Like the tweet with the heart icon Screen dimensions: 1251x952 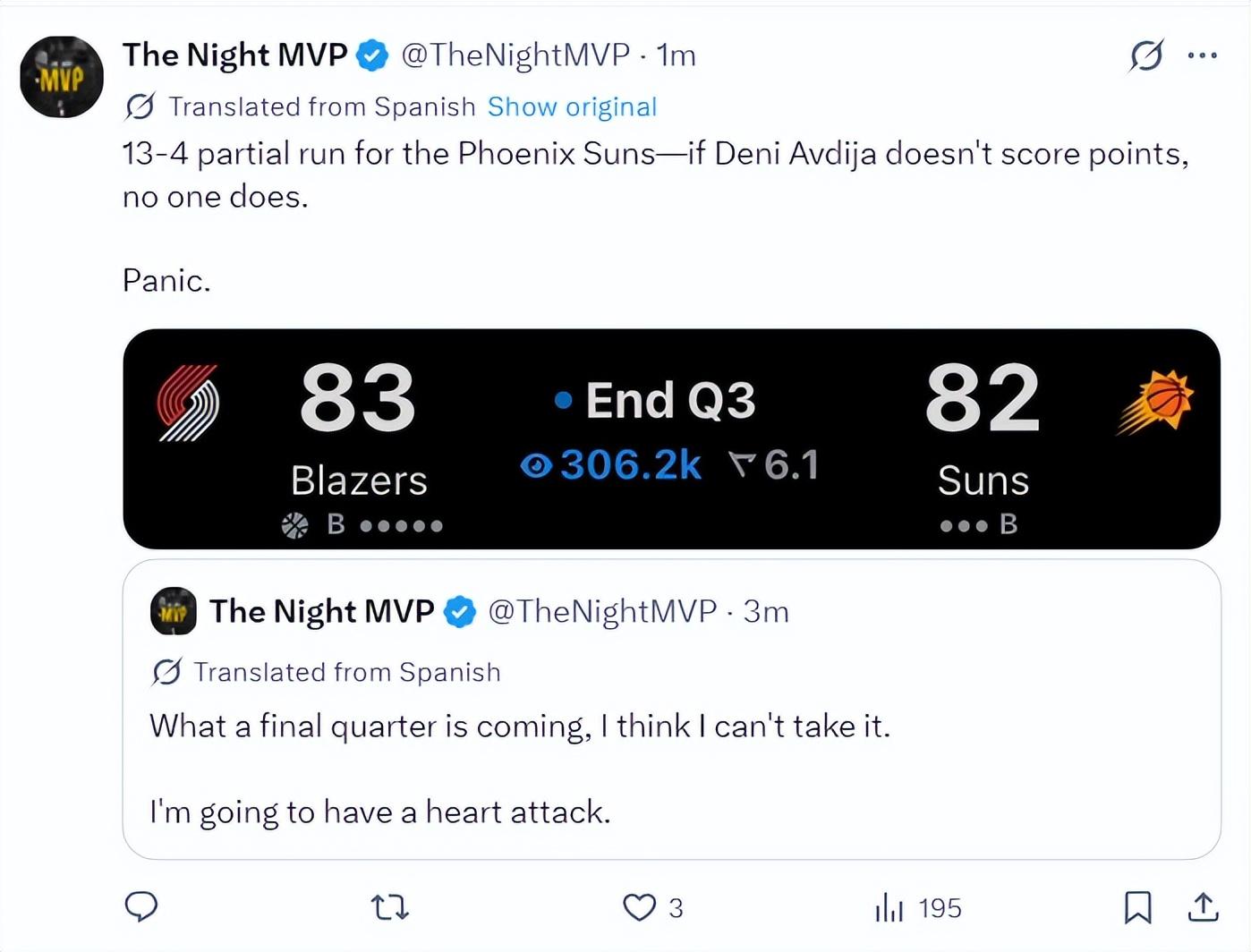(x=639, y=907)
